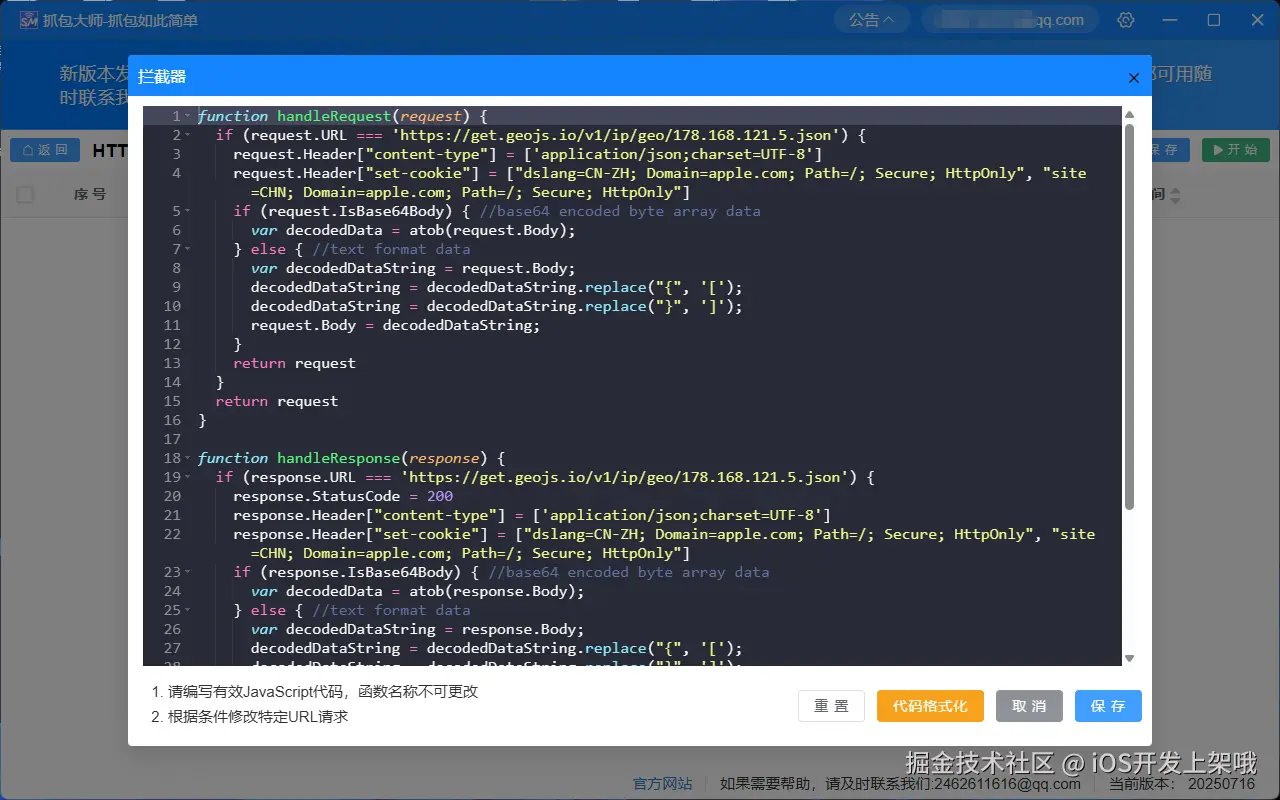Click the logged-in qq.com account label
Screen dimensions: 1280x800
click(x=1009, y=20)
